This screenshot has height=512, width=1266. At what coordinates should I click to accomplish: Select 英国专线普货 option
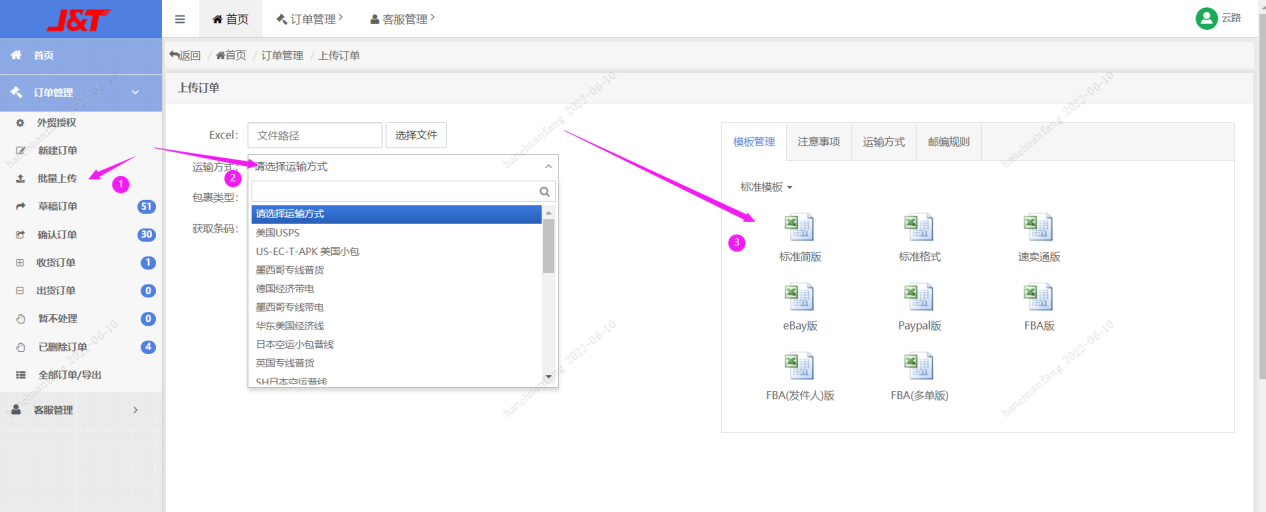(x=396, y=363)
